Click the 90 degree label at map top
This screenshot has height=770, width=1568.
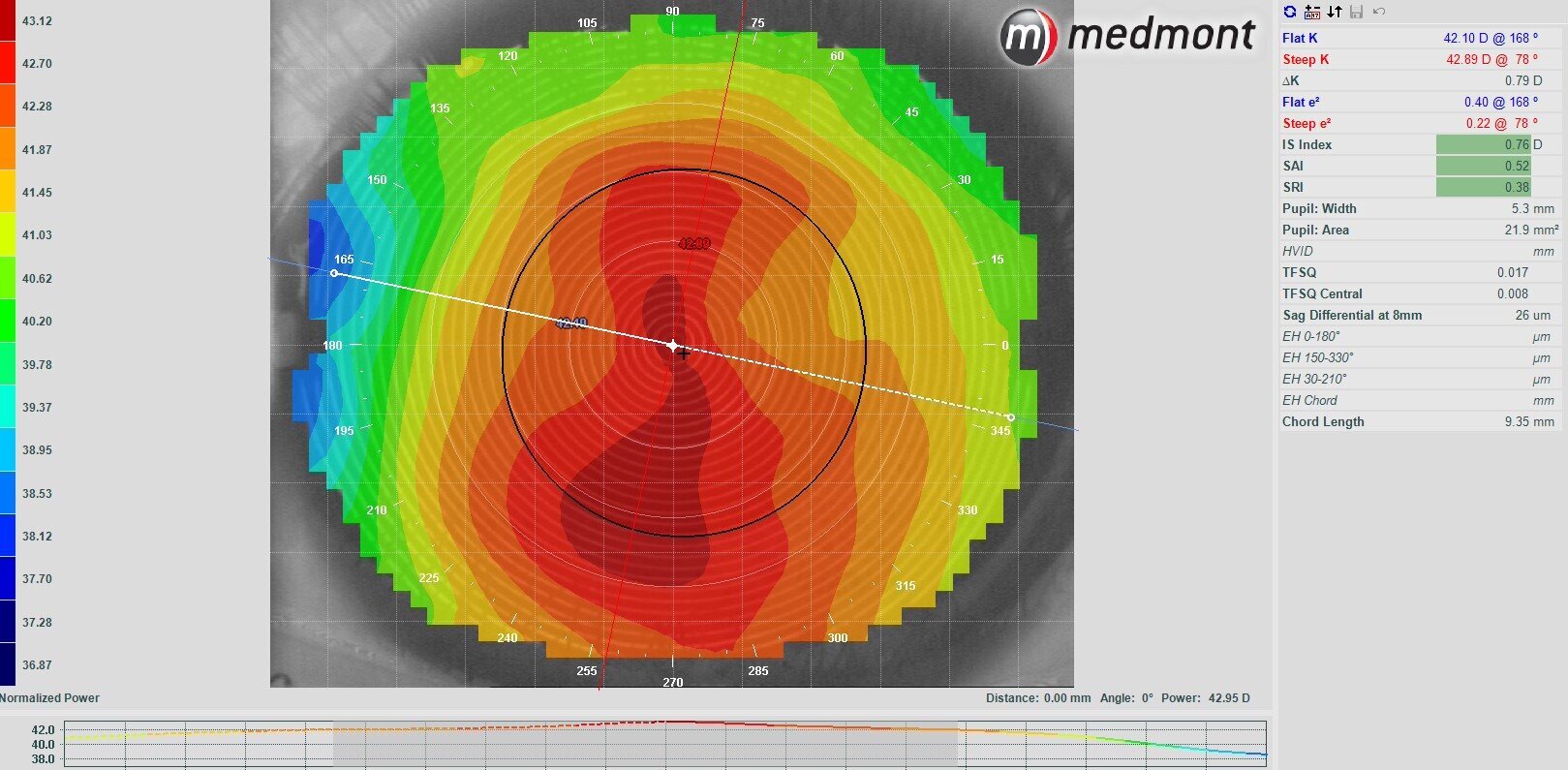pos(672,12)
